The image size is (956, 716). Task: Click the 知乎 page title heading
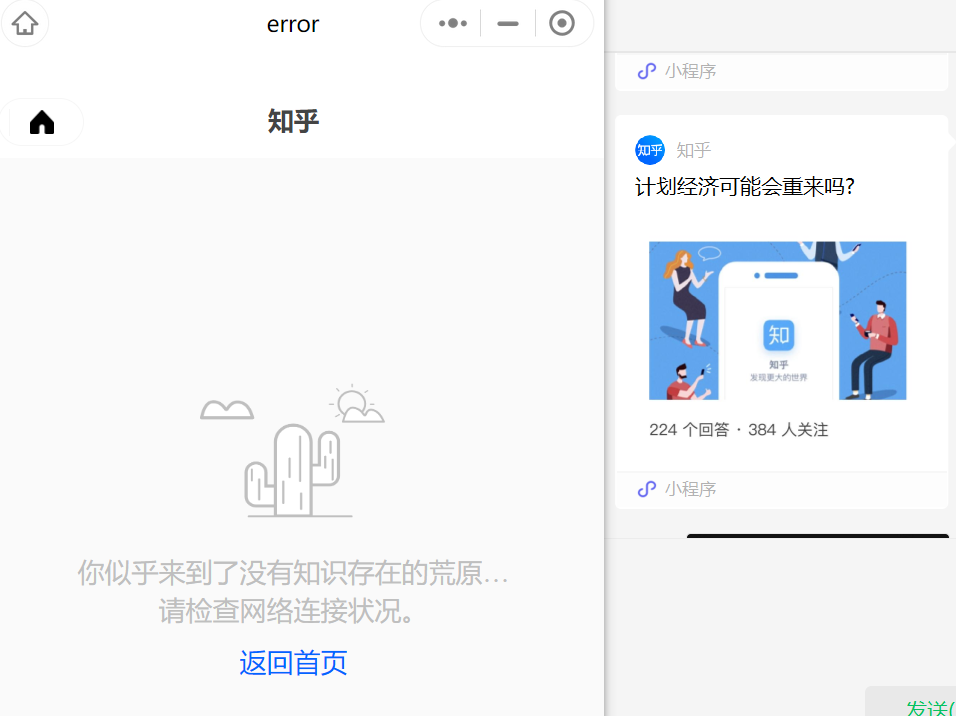293,121
